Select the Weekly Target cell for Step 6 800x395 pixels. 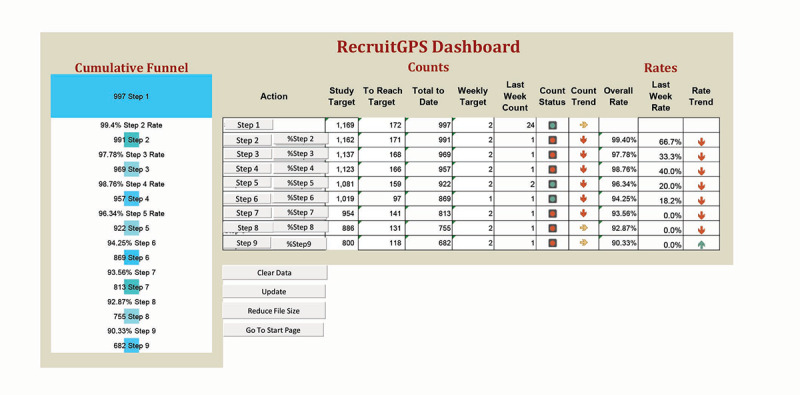tap(473, 199)
